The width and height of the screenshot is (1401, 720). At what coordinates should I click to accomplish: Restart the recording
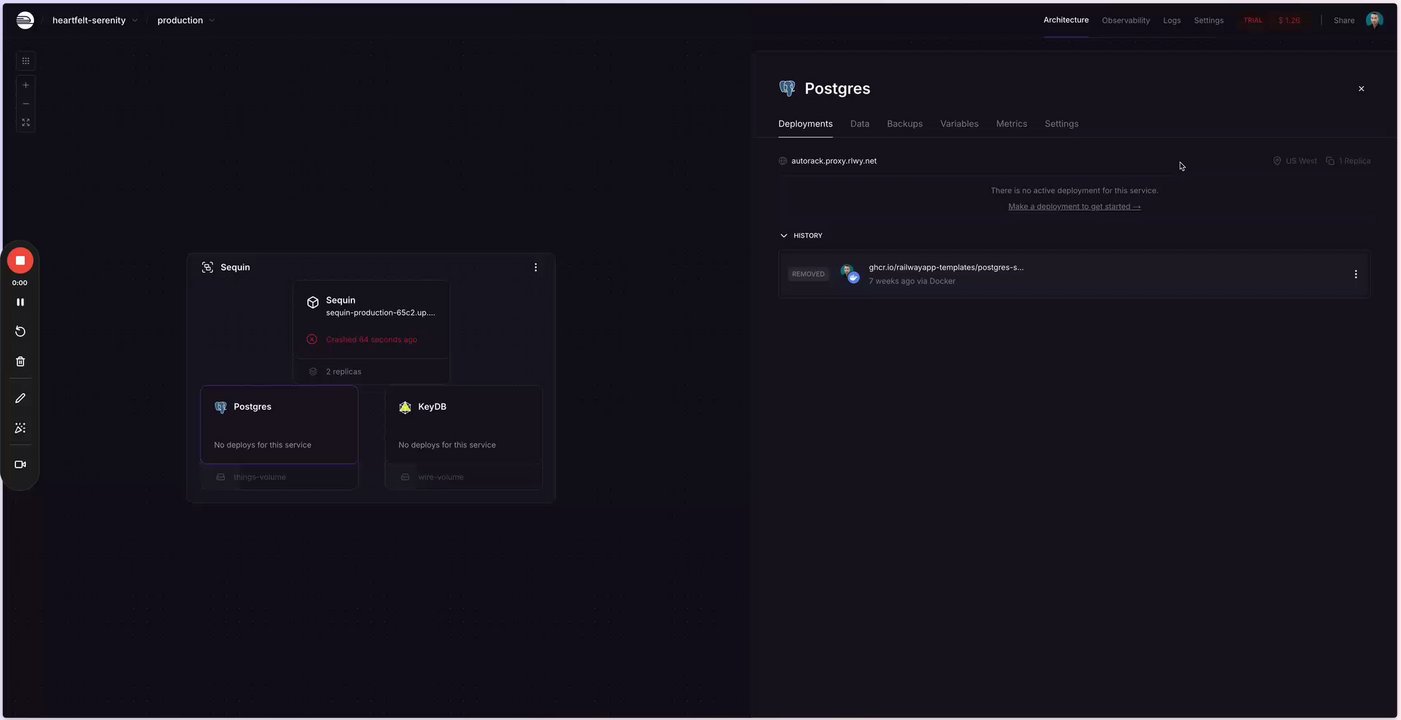pyautogui.click(x=20, y=331)
